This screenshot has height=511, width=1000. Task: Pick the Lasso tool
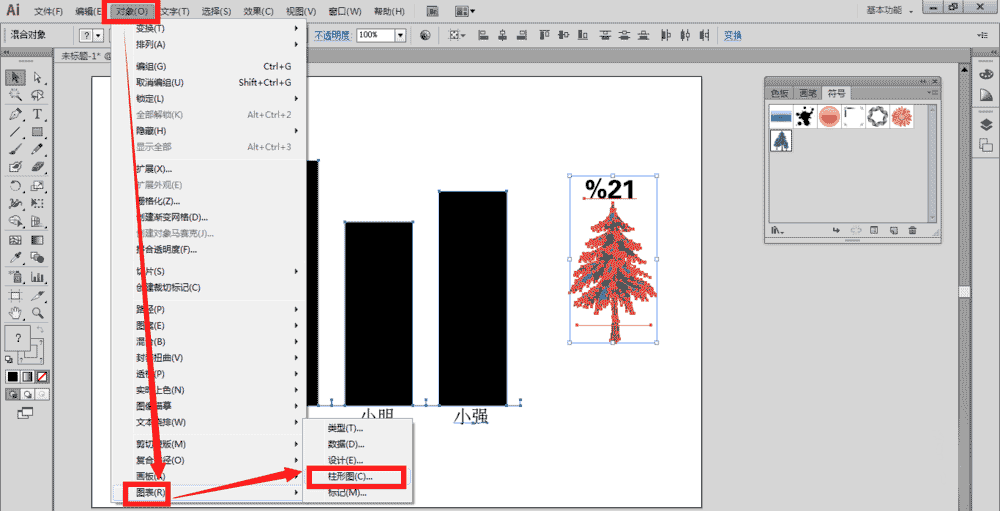tap(38, 95)
